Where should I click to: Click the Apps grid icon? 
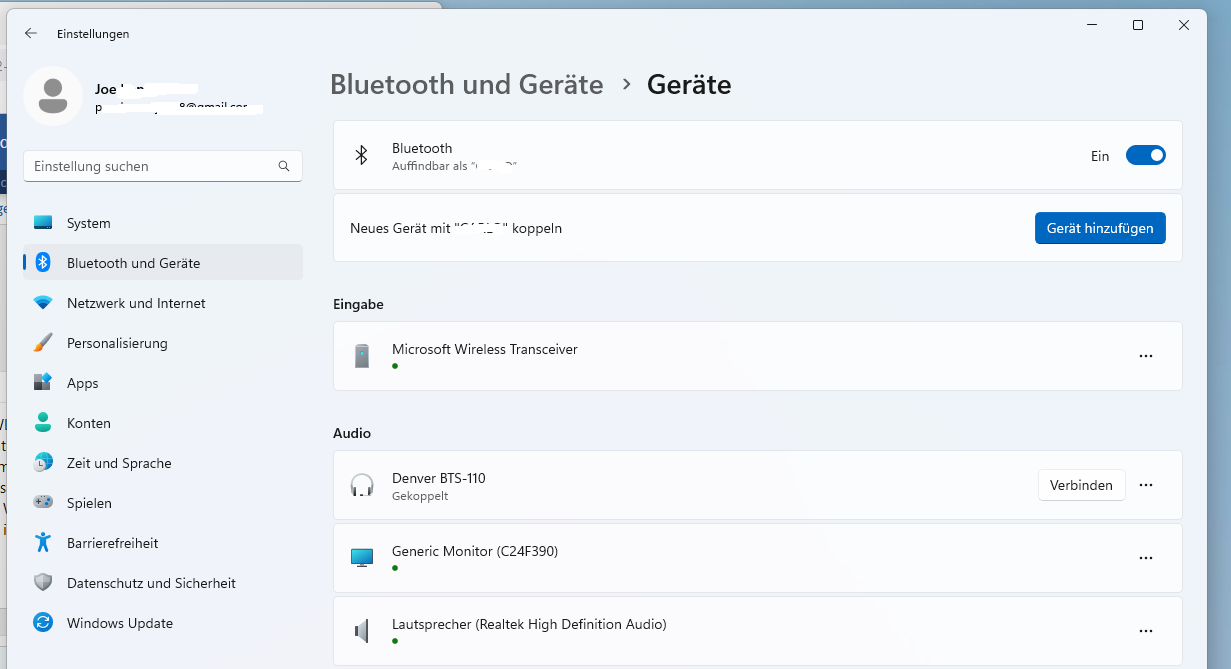point(42,383)
